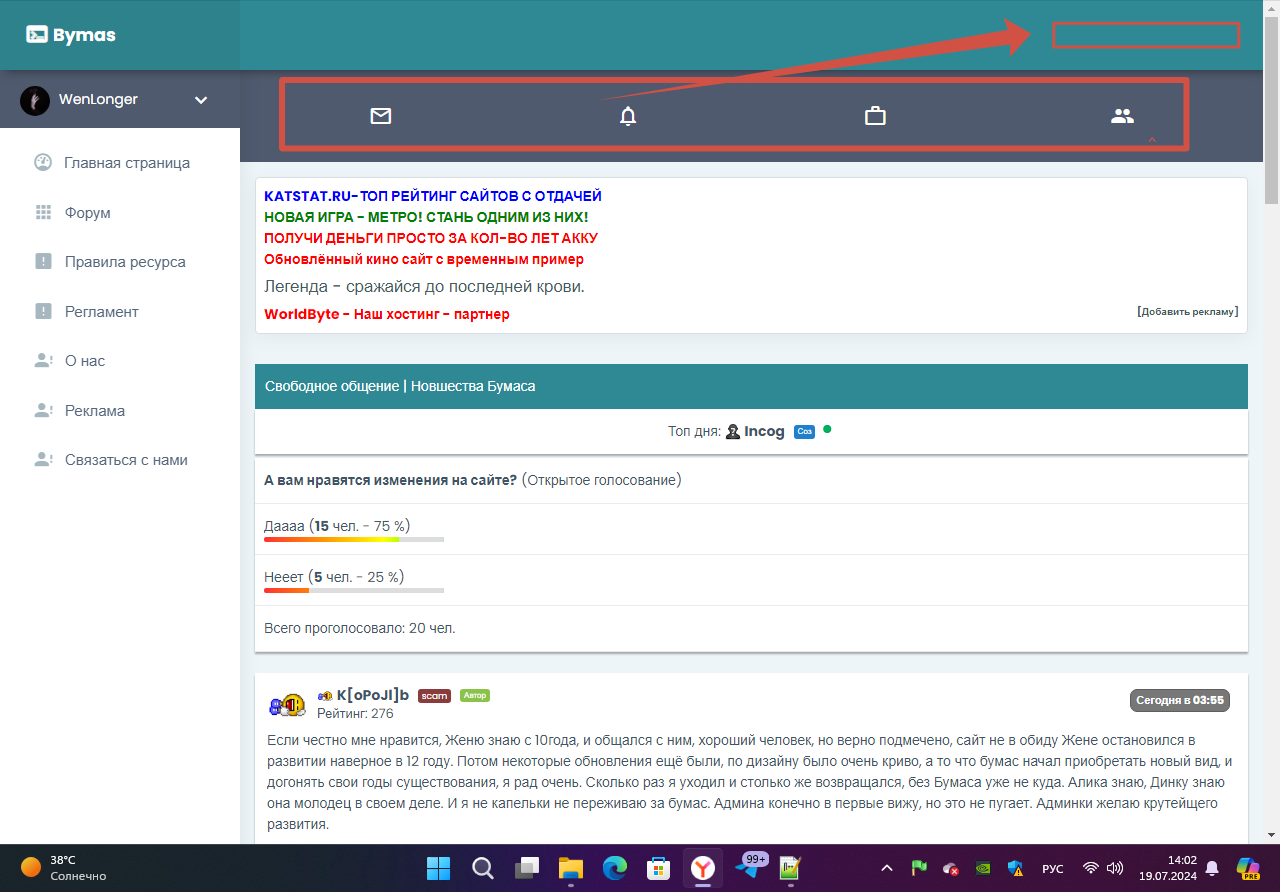Collapse the small red caret under users icon
This screenshot has width=1280, height=892.
1152,140
